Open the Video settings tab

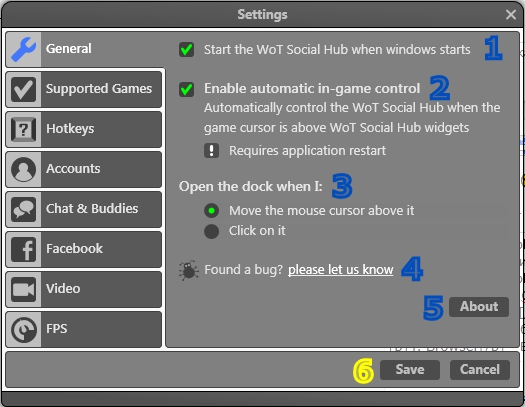(x=84, y=290)
